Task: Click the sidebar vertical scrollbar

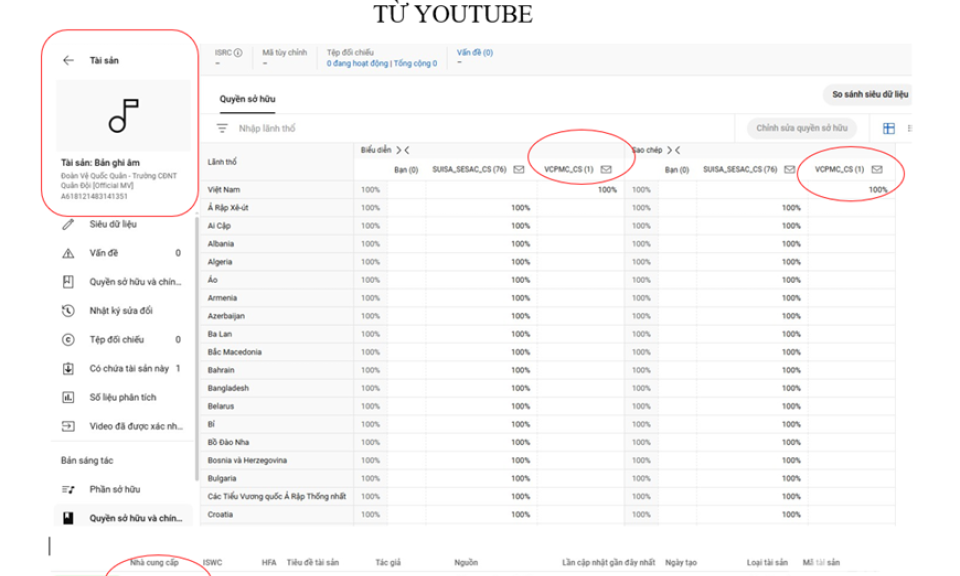Action: point(196,349)
